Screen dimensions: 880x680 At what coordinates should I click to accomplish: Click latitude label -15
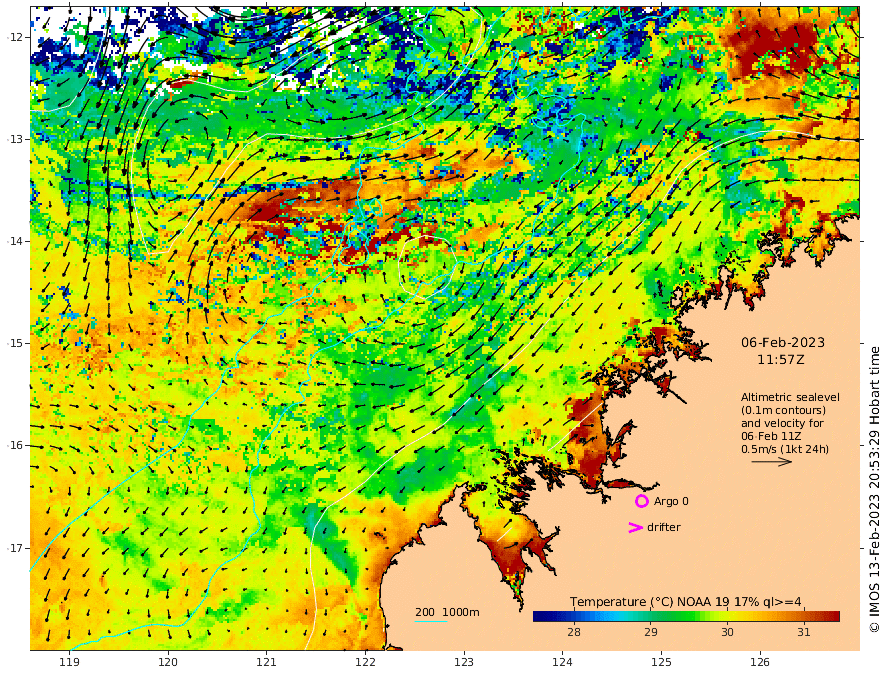click(15, 343)
